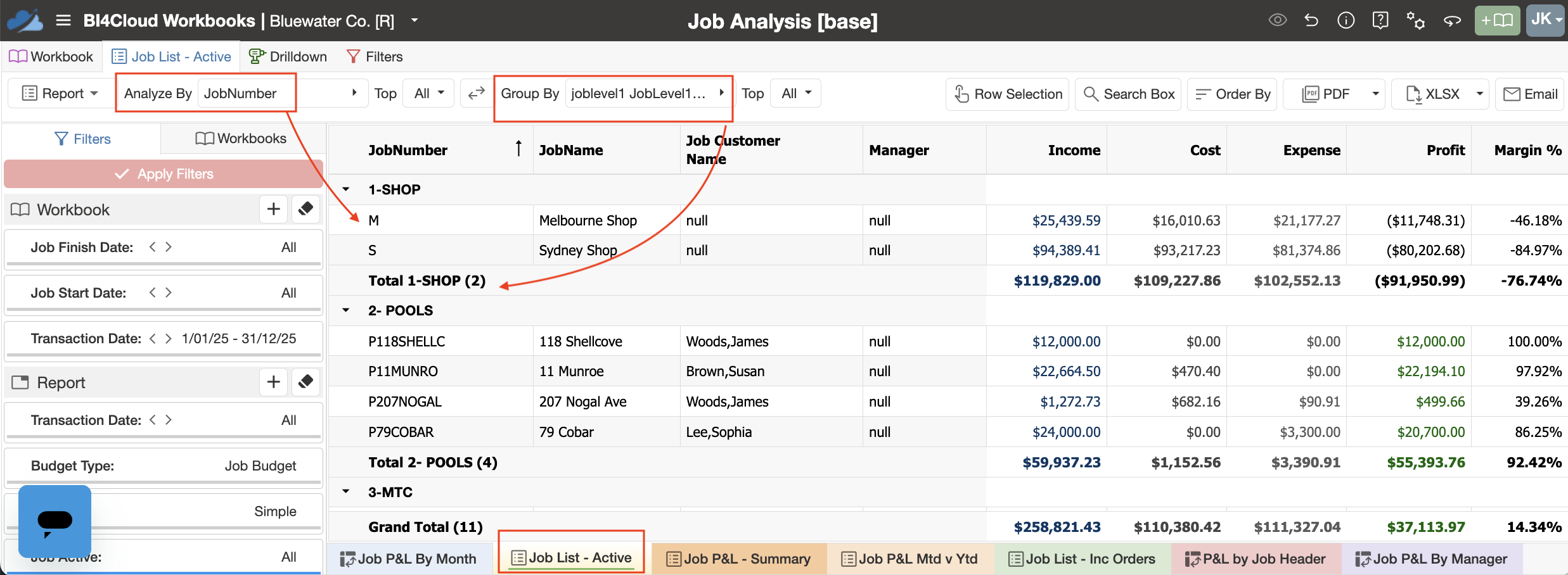The width and height of the screenshot is (1568, 575).
Task: Click the cloud link icon in header
Action: [x=1452, y=20]
